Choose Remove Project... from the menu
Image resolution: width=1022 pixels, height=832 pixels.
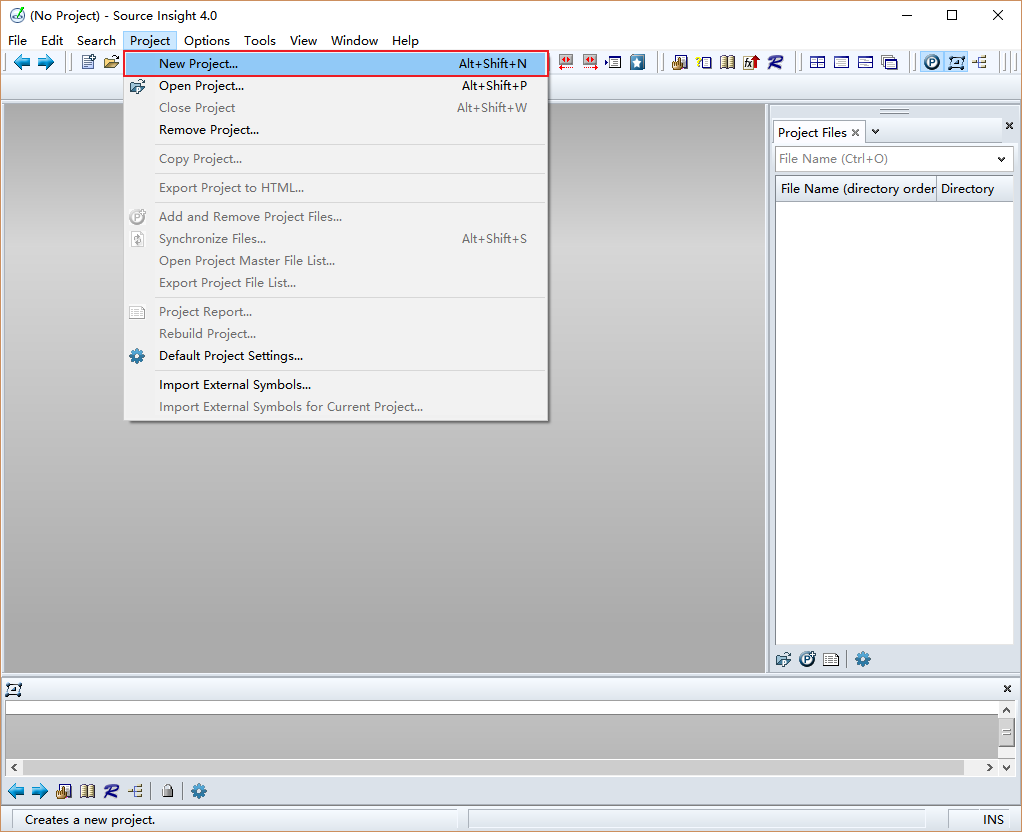click(x=336, y=130)
